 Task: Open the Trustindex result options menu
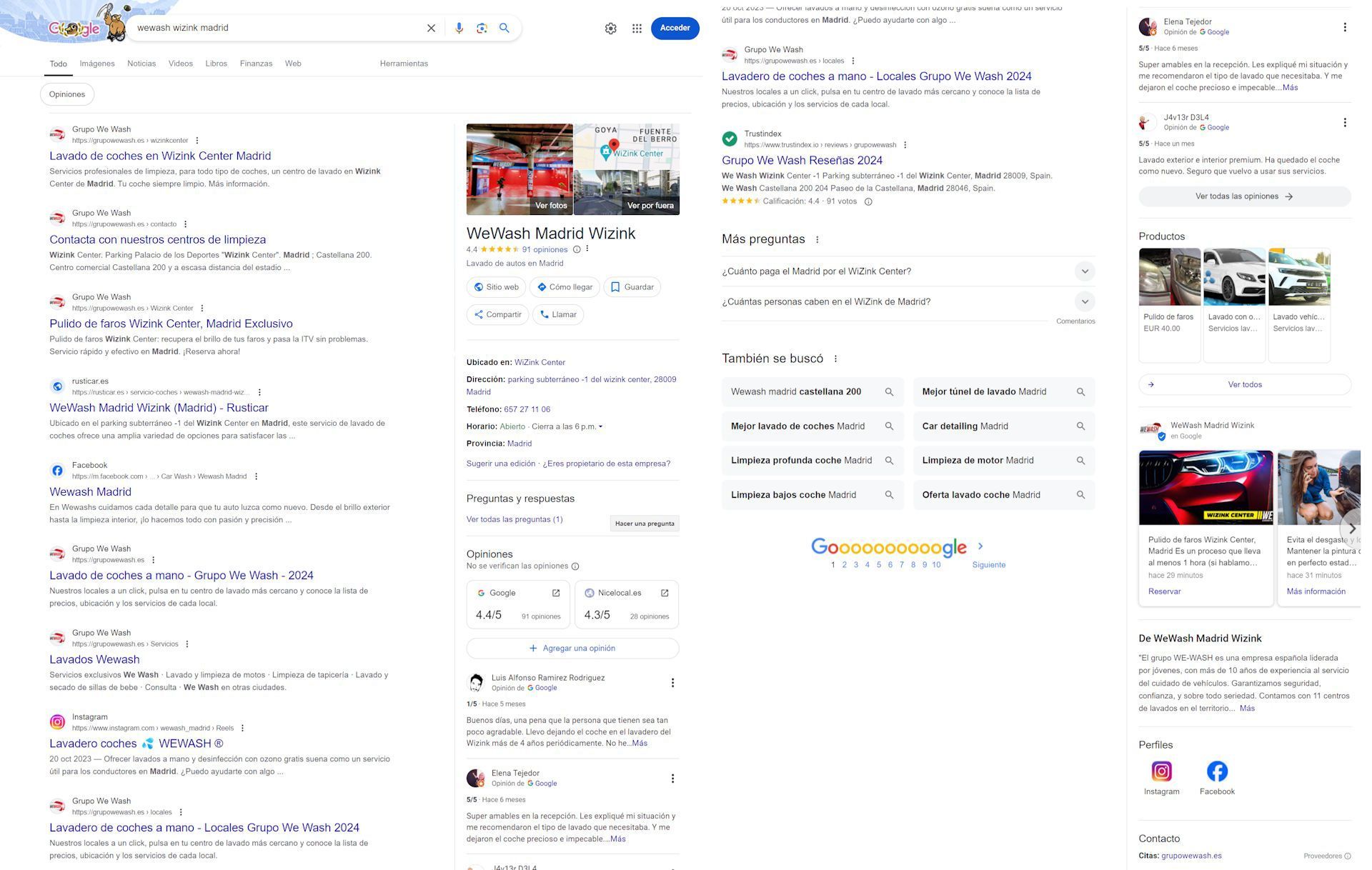coord(905,145)
